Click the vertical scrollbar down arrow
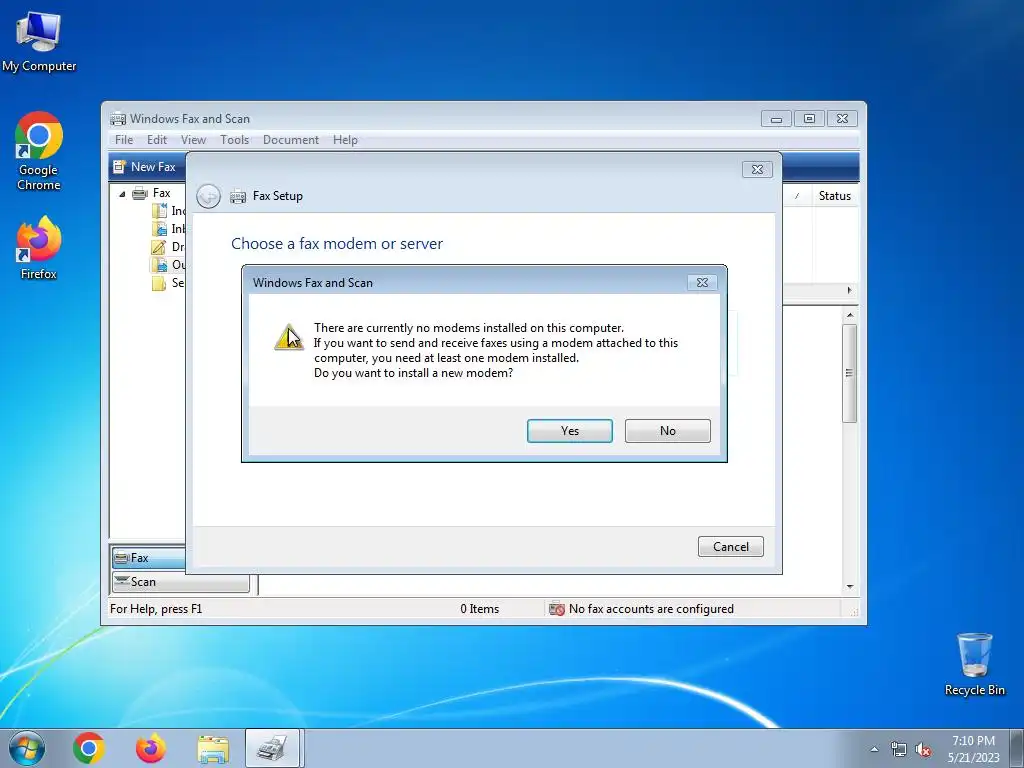This screenshot has height=768, width=1024. point(850,586)
